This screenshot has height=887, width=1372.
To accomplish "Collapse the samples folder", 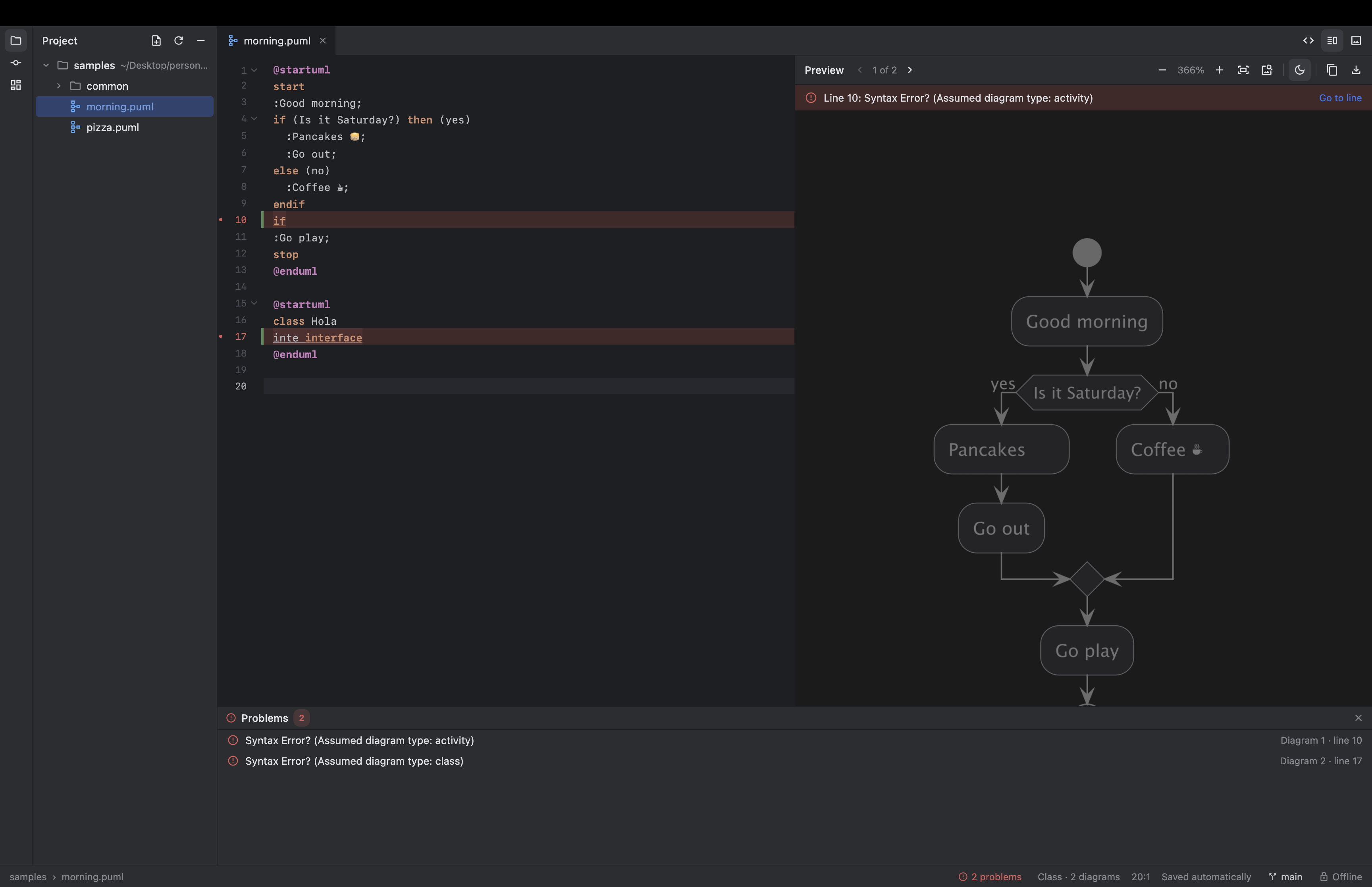I will (x=46, y=65).
